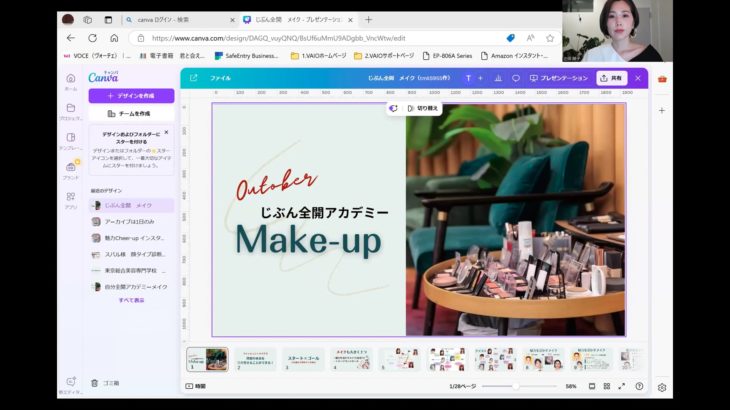This screenshot has width=730, height=410.
Task: Reload the page with refresh icon
Action: tap(92, 38)
